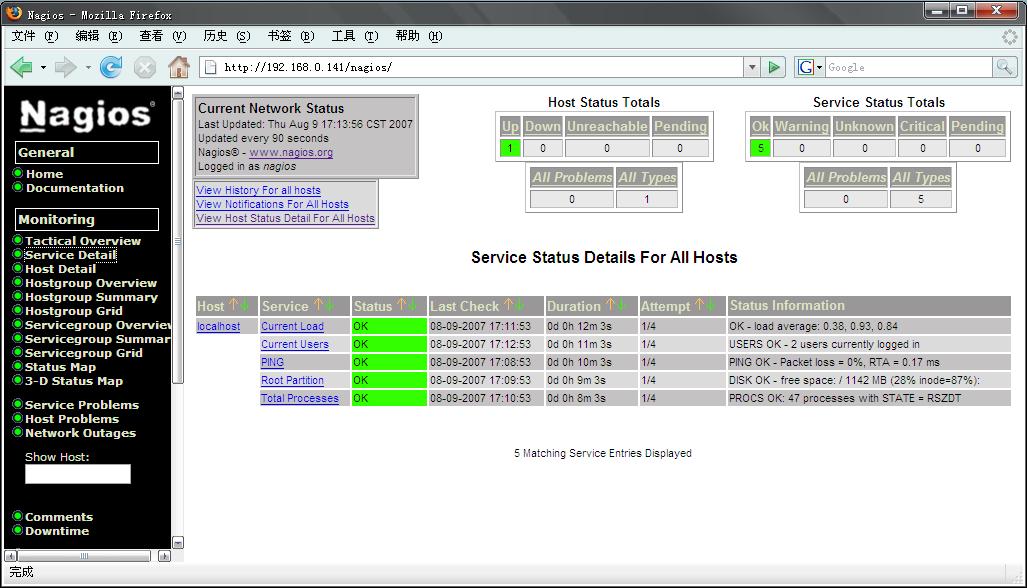
Task: Click the magnifier search button
Action: [x=1004, y=67]
